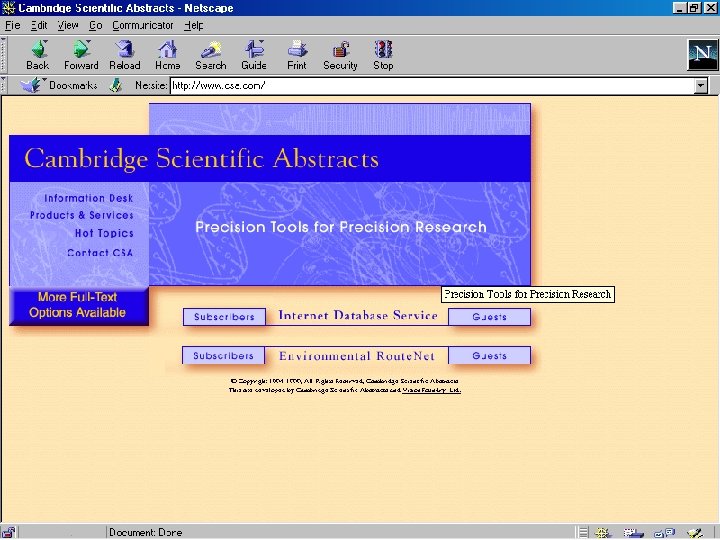Viewport: 720px width, 540px height.
Task: Open Mailbox icon in component bar
Action: tap(634, 533)
